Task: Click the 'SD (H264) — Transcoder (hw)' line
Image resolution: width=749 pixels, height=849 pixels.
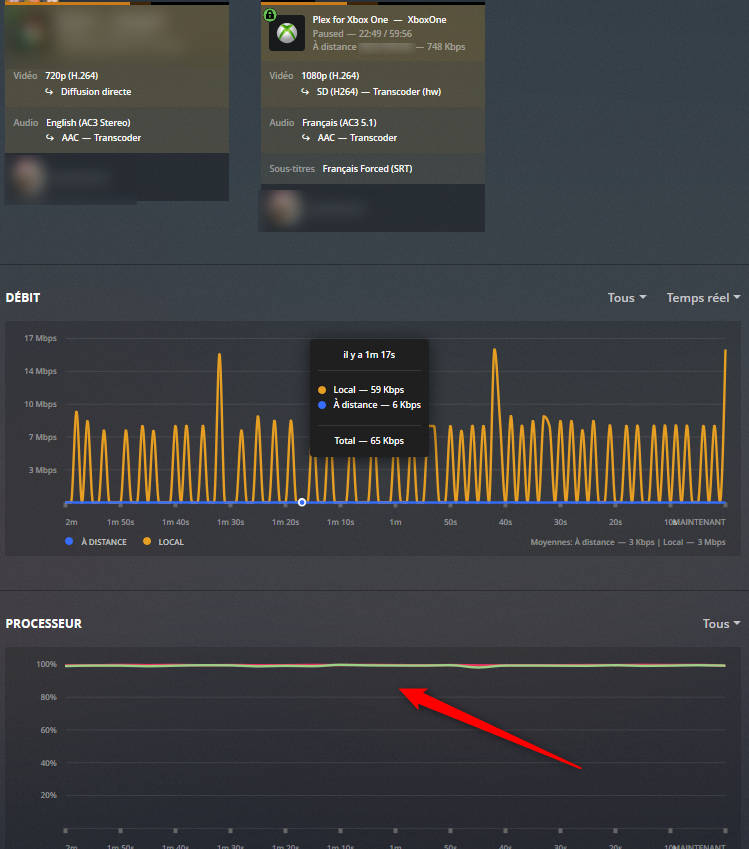Action: [x=379, y=92]
